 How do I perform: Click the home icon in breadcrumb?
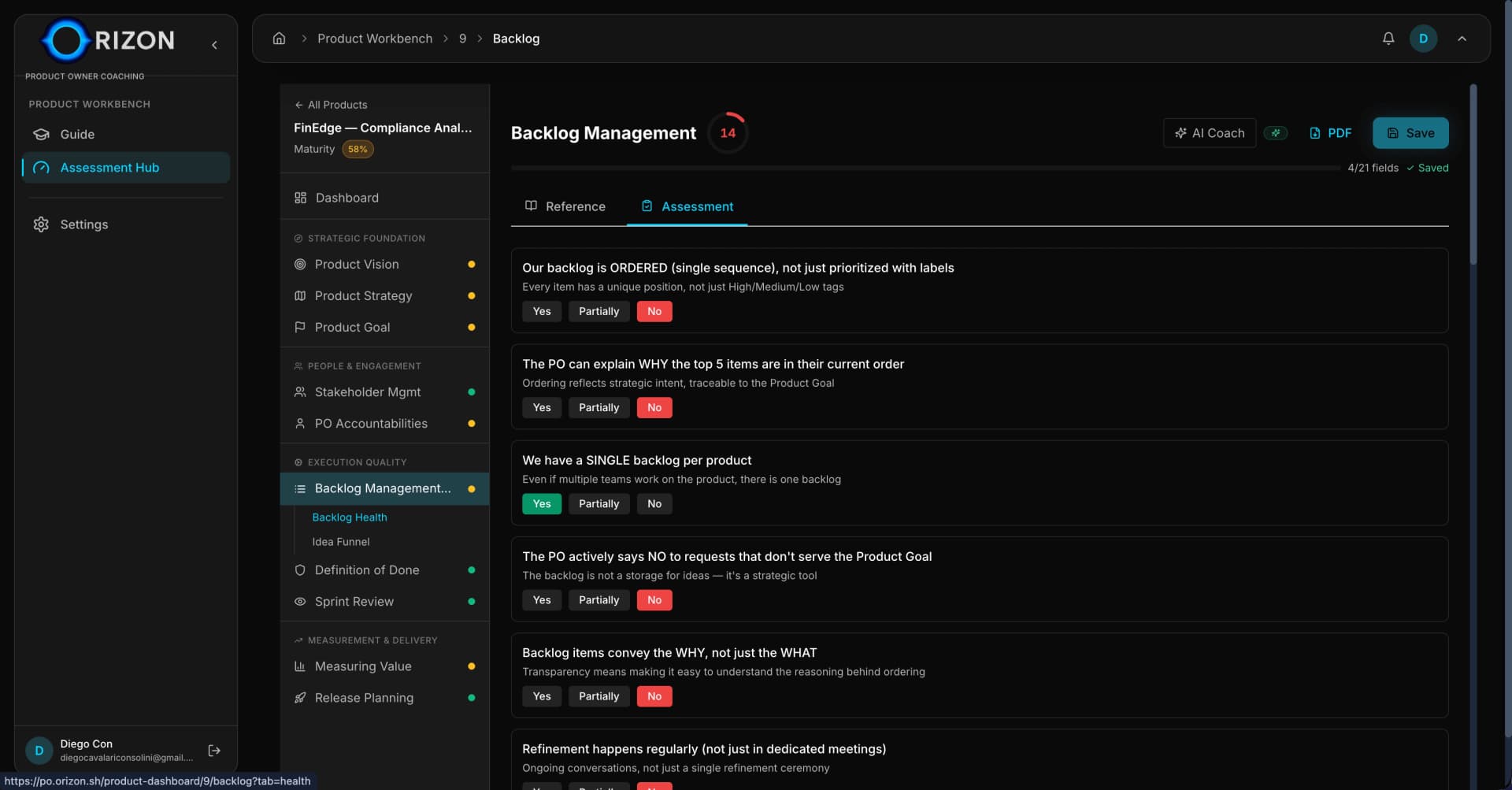tap(279, 39)
